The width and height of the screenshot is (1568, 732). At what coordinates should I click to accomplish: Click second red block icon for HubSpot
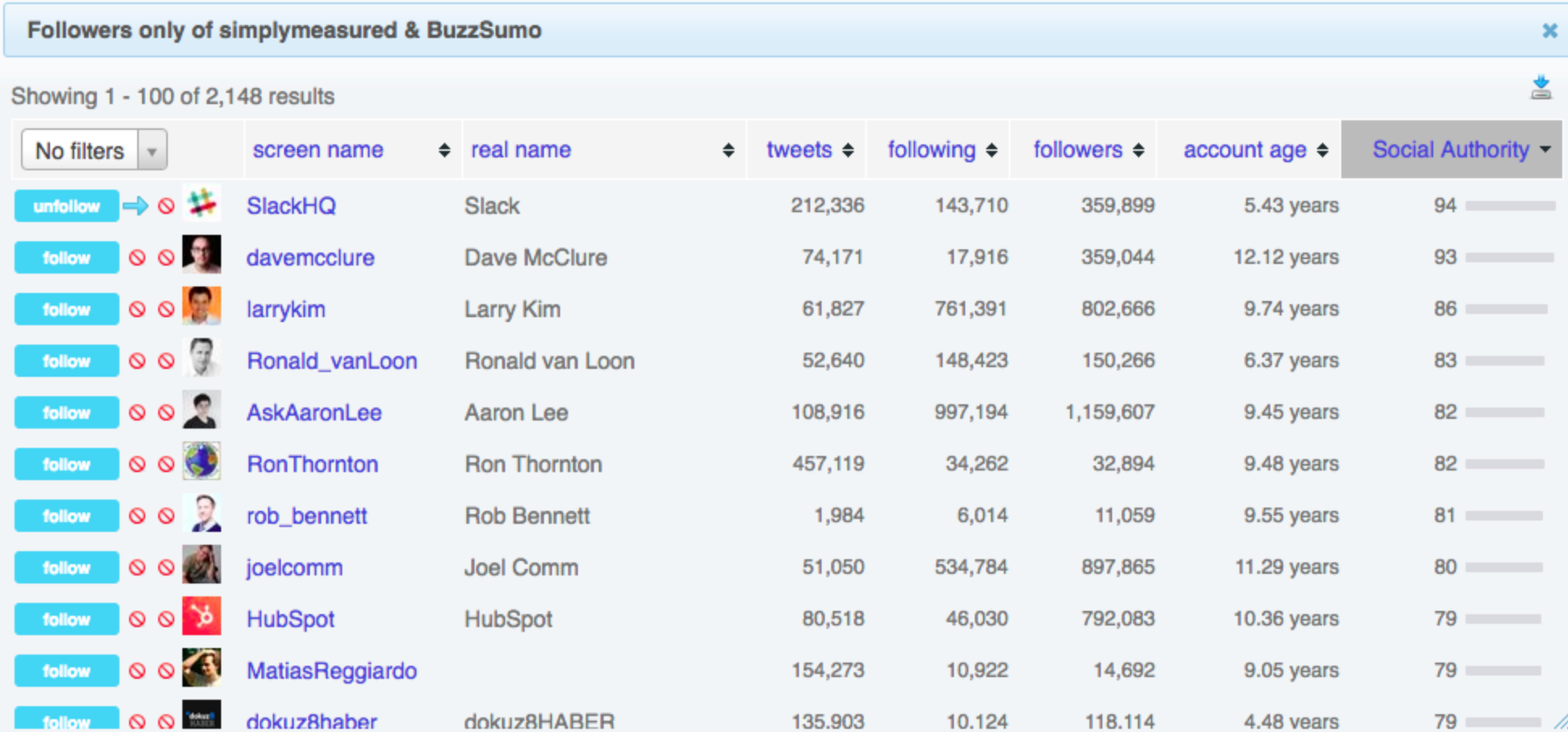tap(166, 619)
